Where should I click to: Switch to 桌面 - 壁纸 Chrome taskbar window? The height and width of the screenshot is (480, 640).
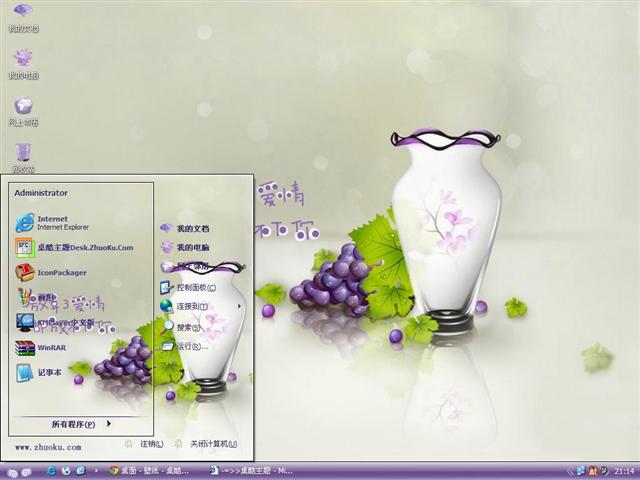tap(149, 471)
